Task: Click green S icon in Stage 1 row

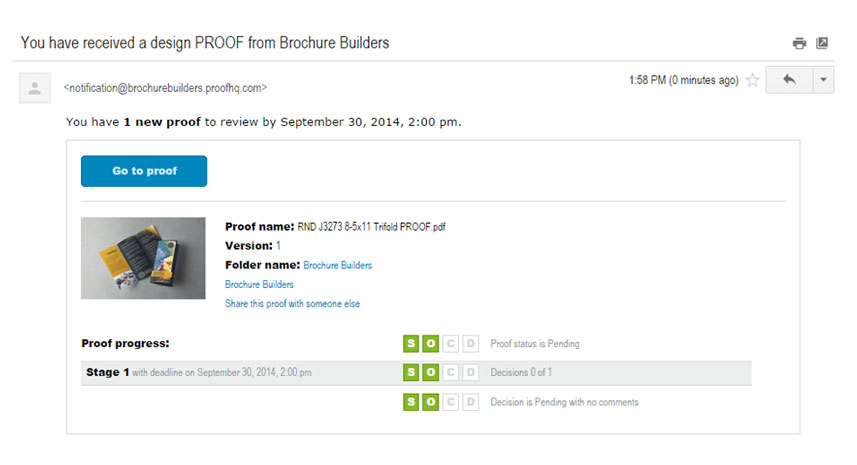Action: [411, 373]
